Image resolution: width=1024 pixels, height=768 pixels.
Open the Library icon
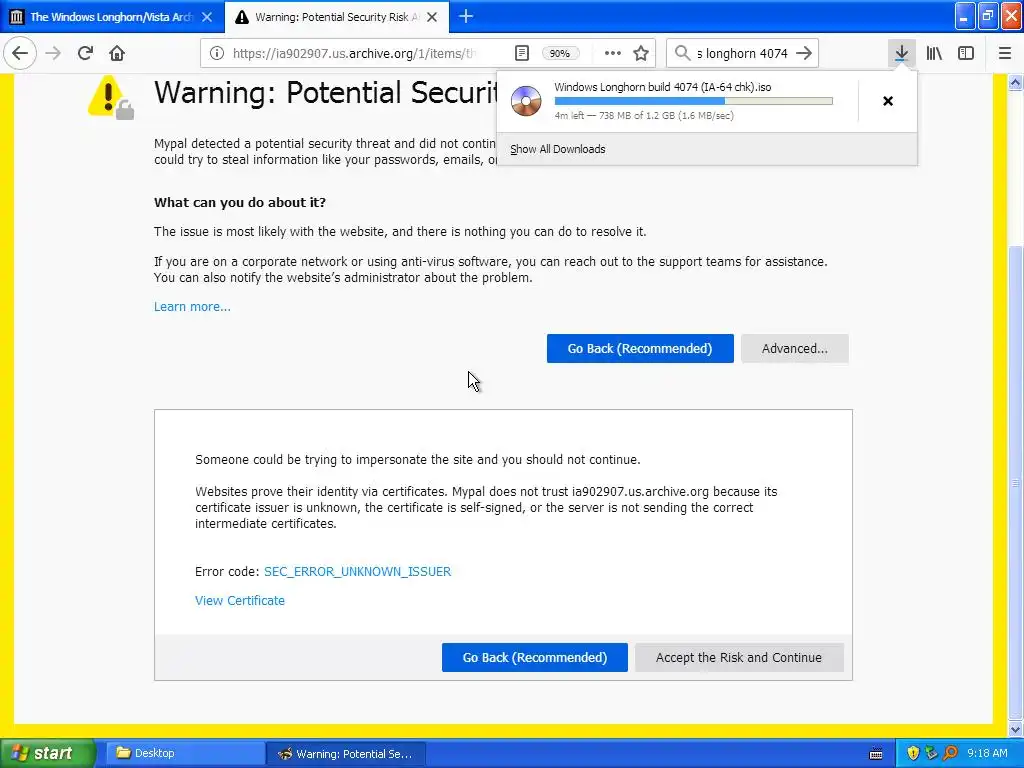[x=934, y=53]
